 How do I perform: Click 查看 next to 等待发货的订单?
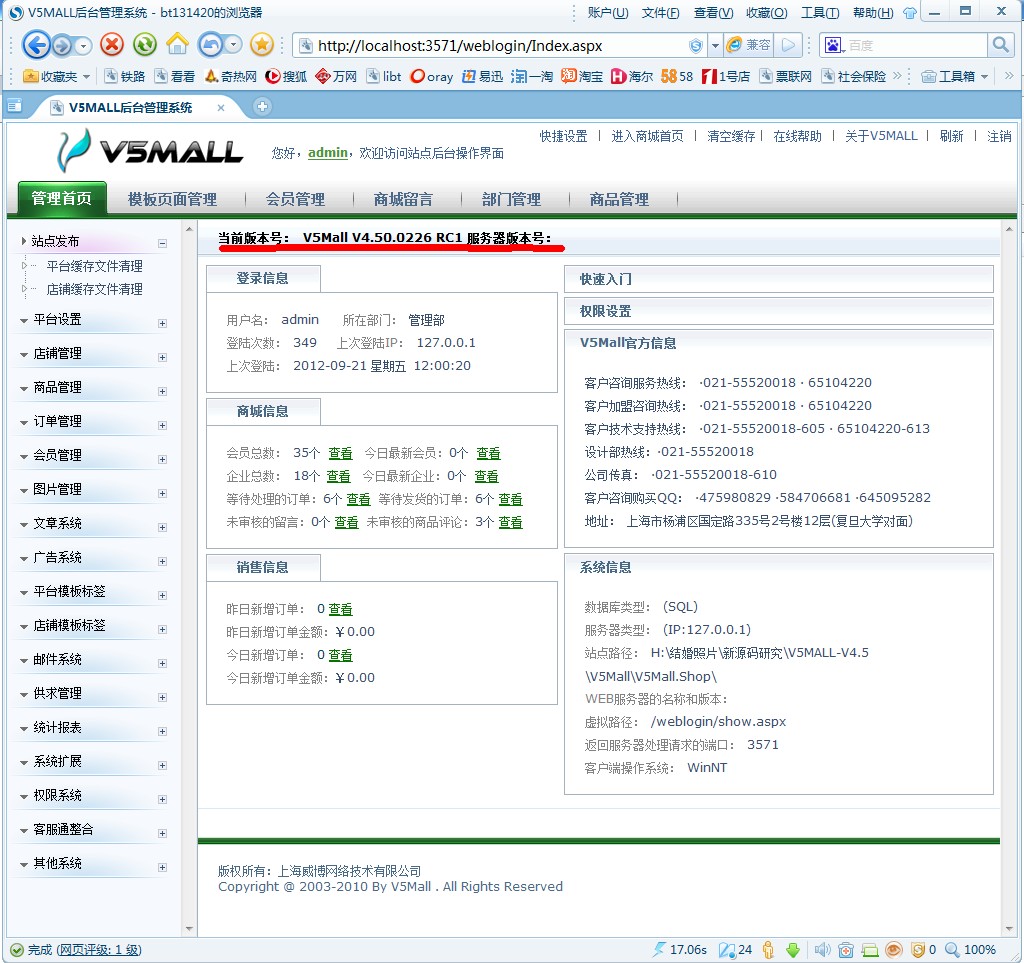click(510, 499)
